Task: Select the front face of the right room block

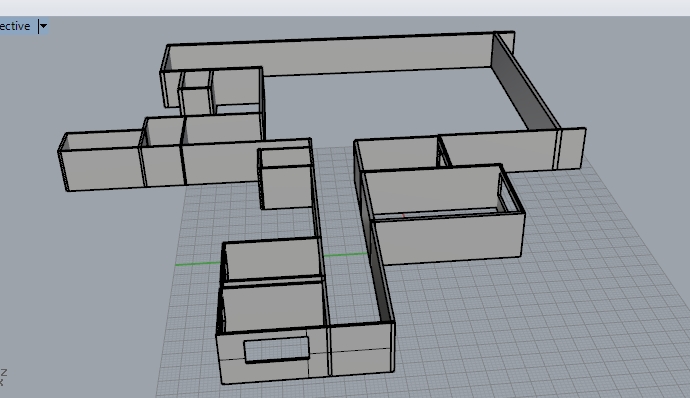Action: (449, 240)
